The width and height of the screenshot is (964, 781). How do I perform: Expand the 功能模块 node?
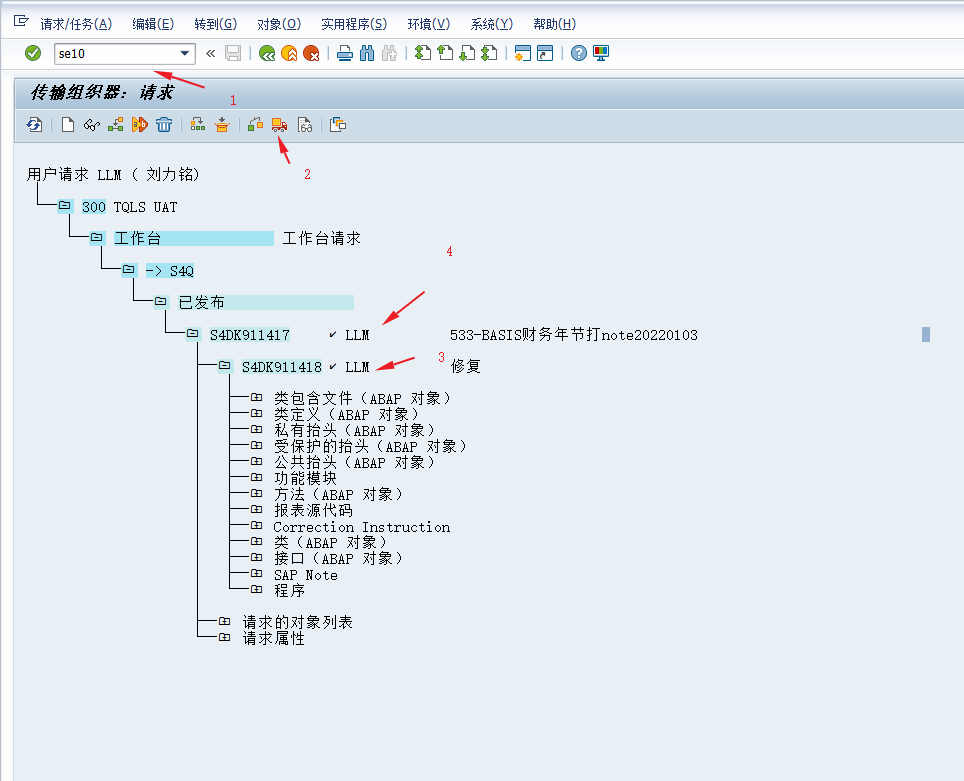257,478
